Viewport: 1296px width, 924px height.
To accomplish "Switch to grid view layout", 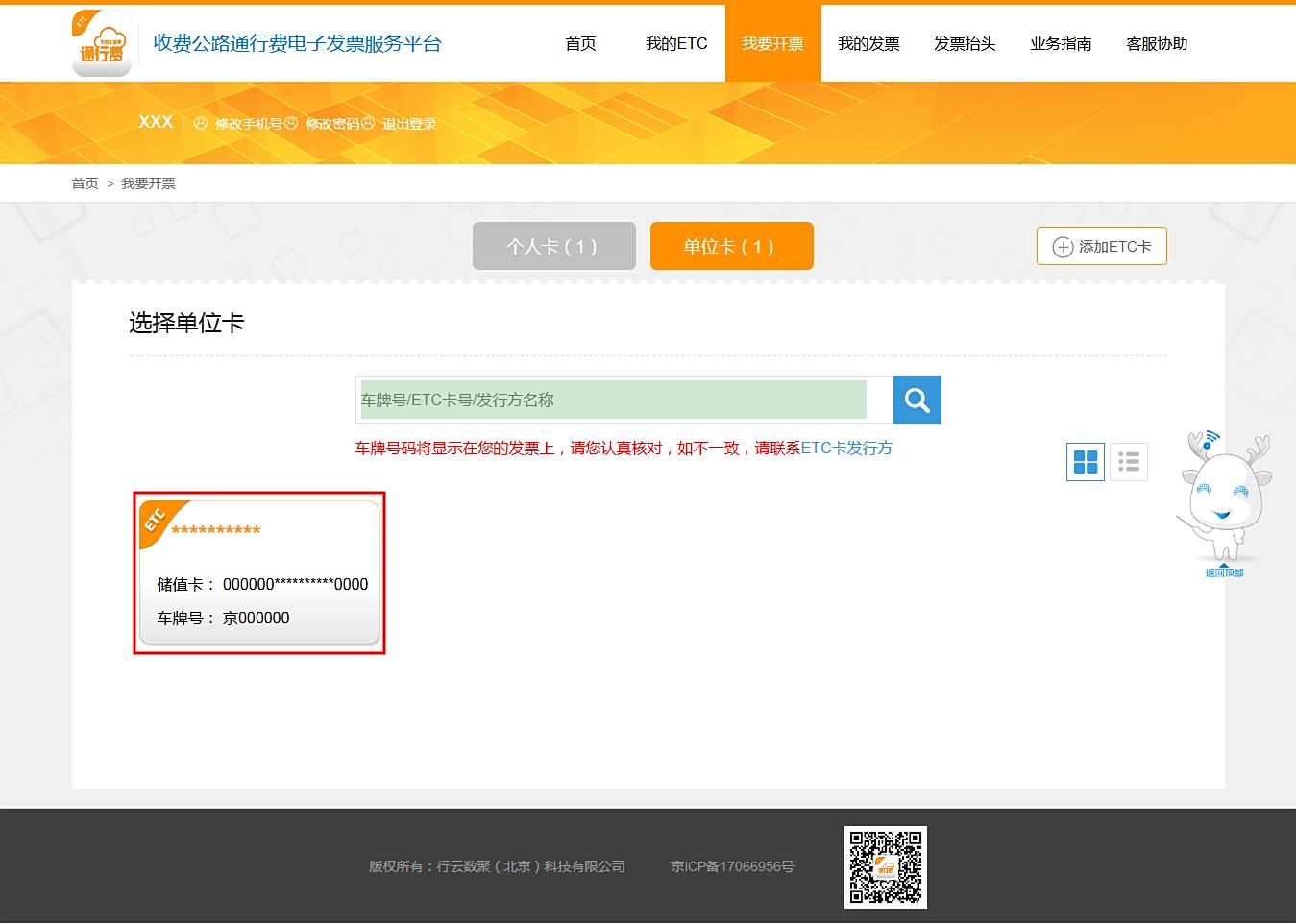I will (x=1086, y=462).
